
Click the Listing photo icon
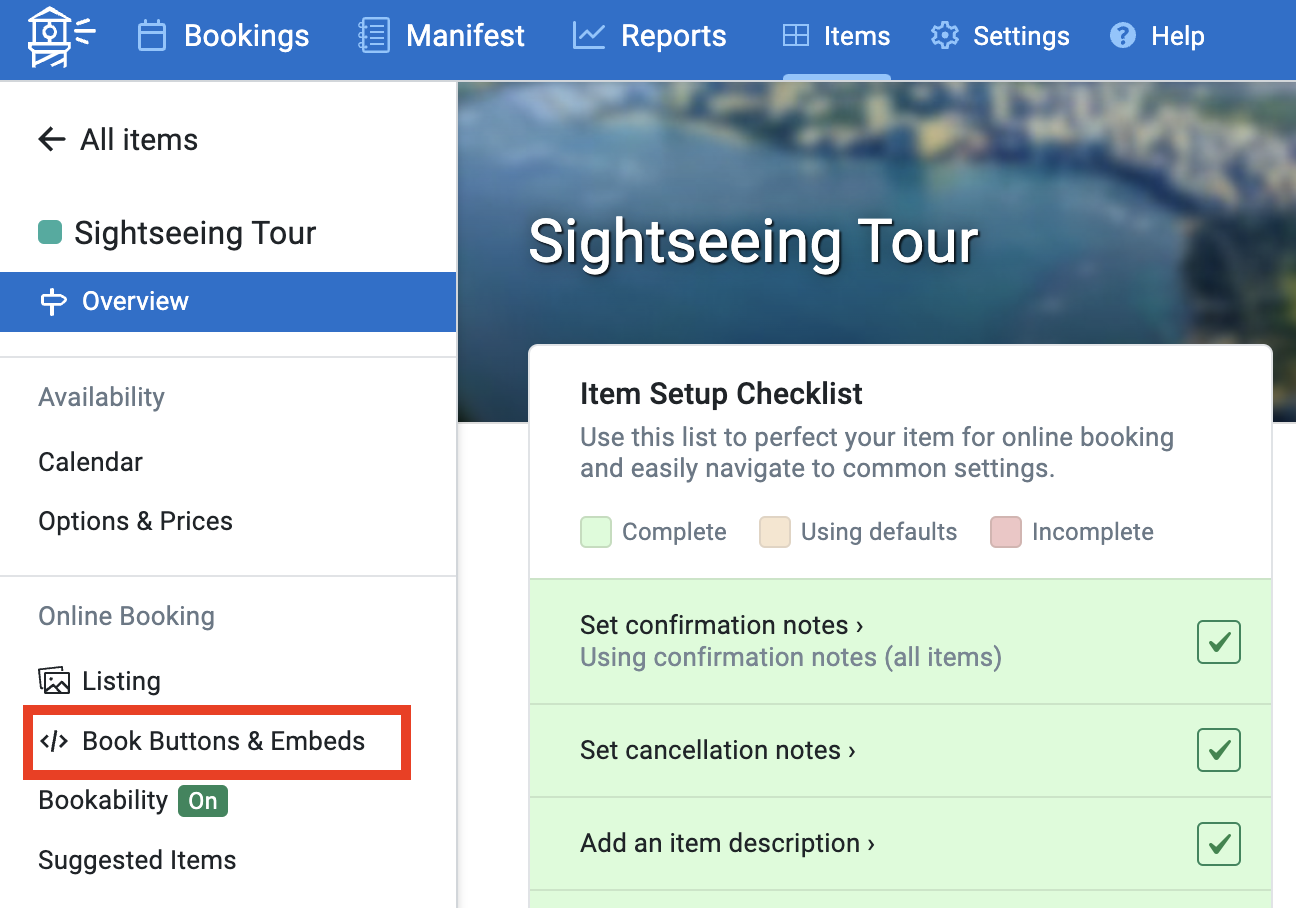click(x=54, y=681)
